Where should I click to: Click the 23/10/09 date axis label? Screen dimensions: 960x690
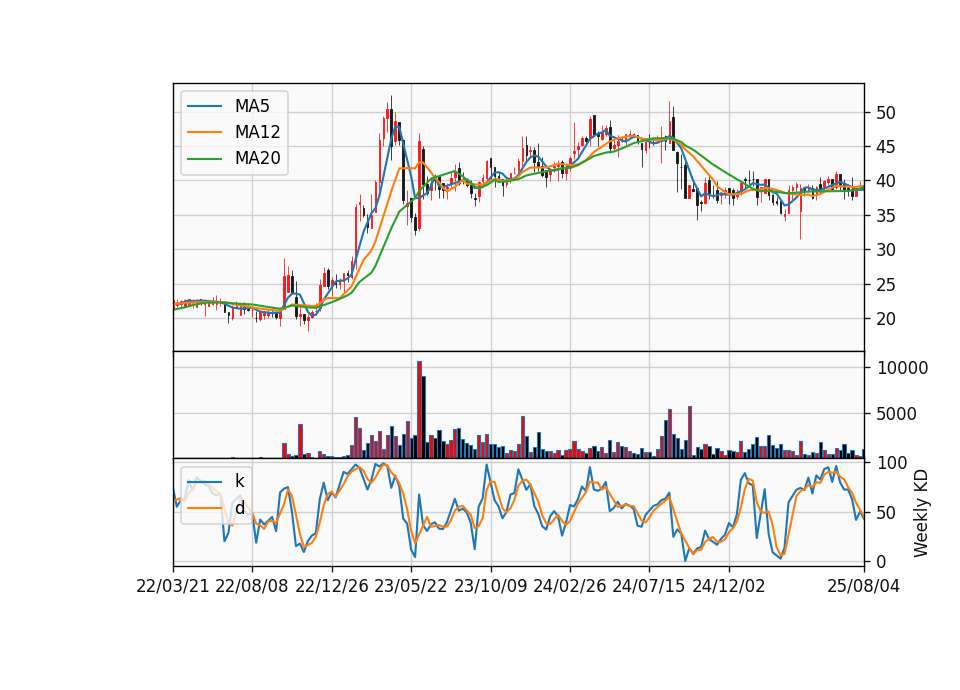[490, 586]
